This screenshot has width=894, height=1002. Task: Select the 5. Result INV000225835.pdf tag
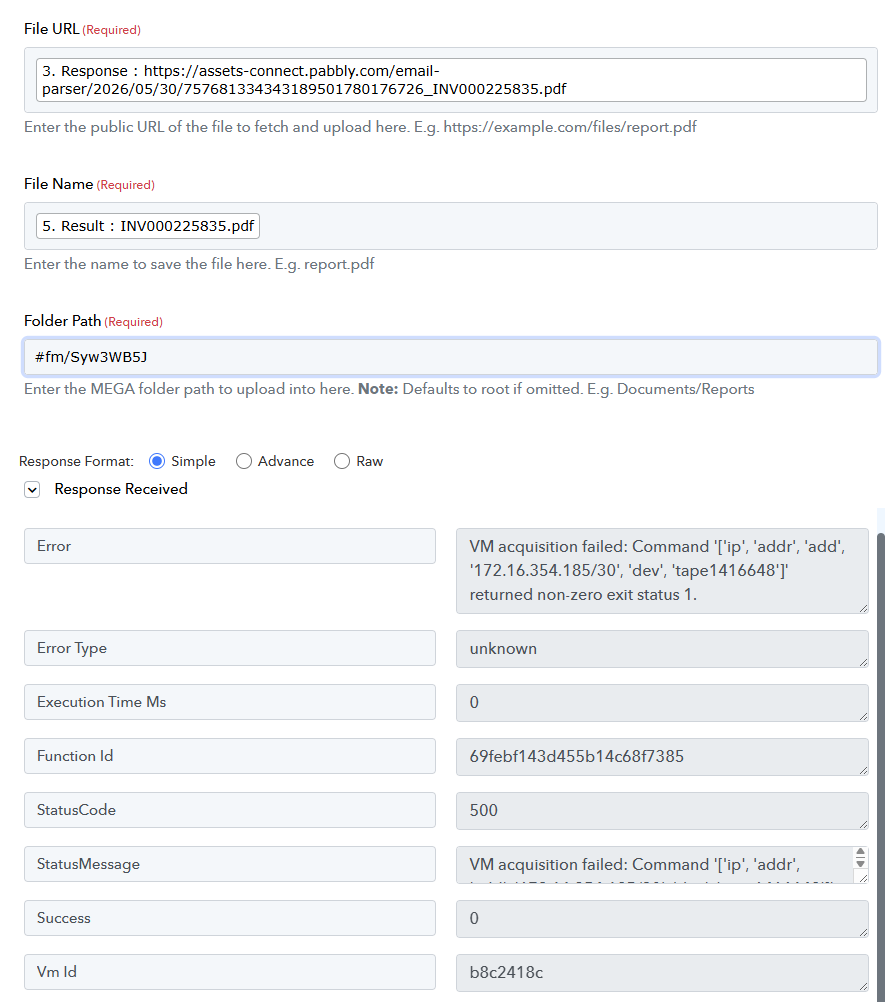click(148, 226)
